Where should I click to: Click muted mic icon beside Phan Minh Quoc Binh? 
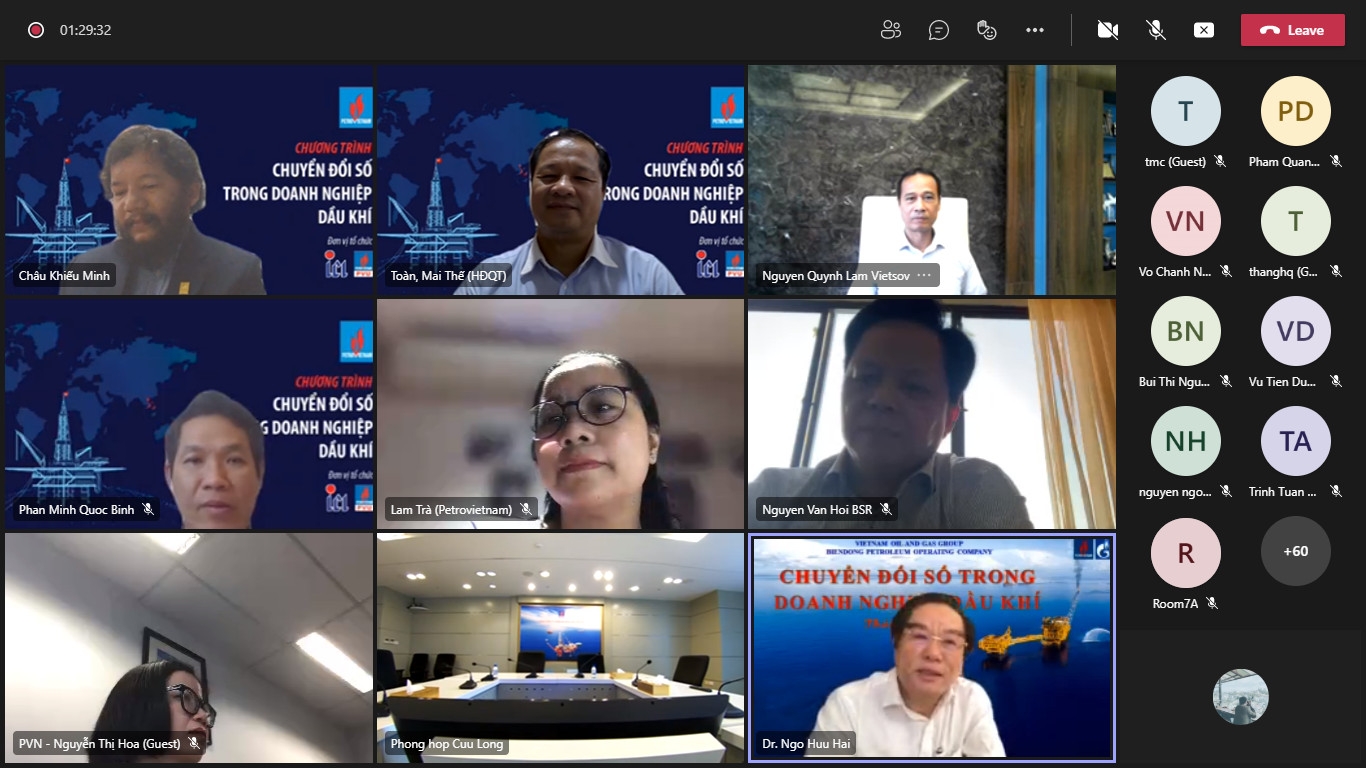(148, 510)
